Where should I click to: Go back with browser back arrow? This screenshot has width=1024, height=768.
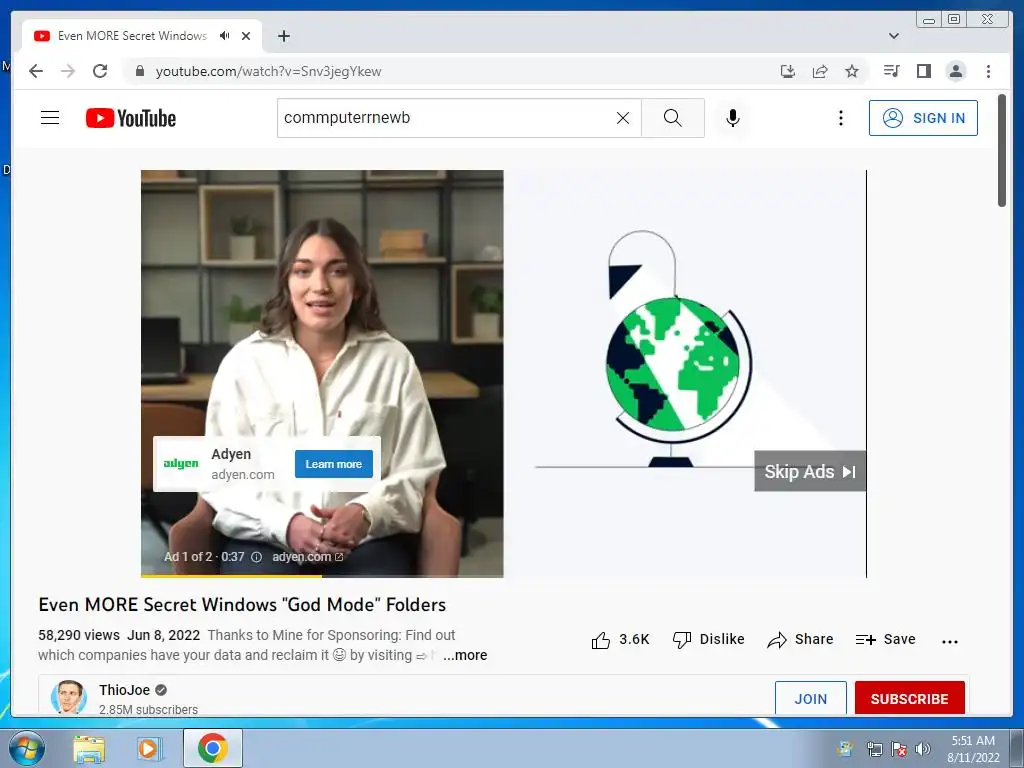pos(36,71)
